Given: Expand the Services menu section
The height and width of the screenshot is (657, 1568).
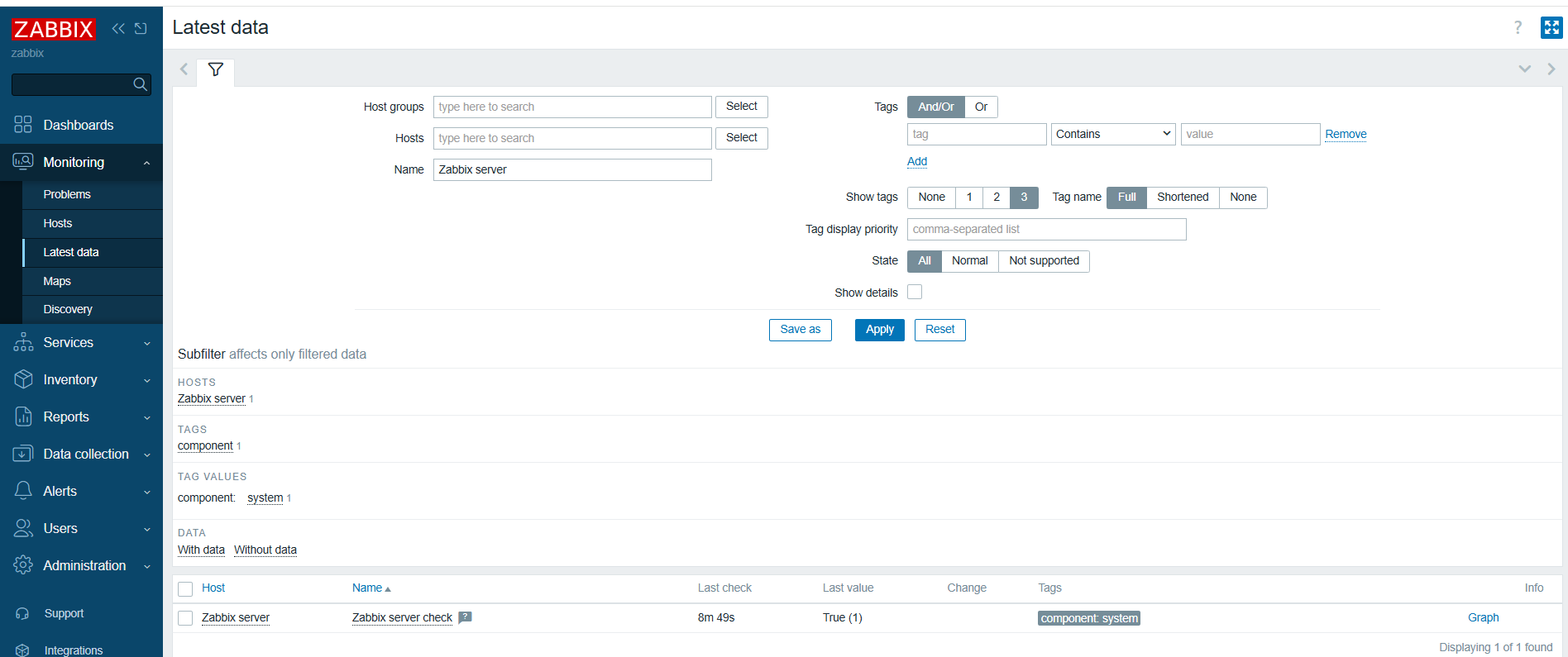Looking at the screenshot, I should pyautogui.click(x=146, y=343).
